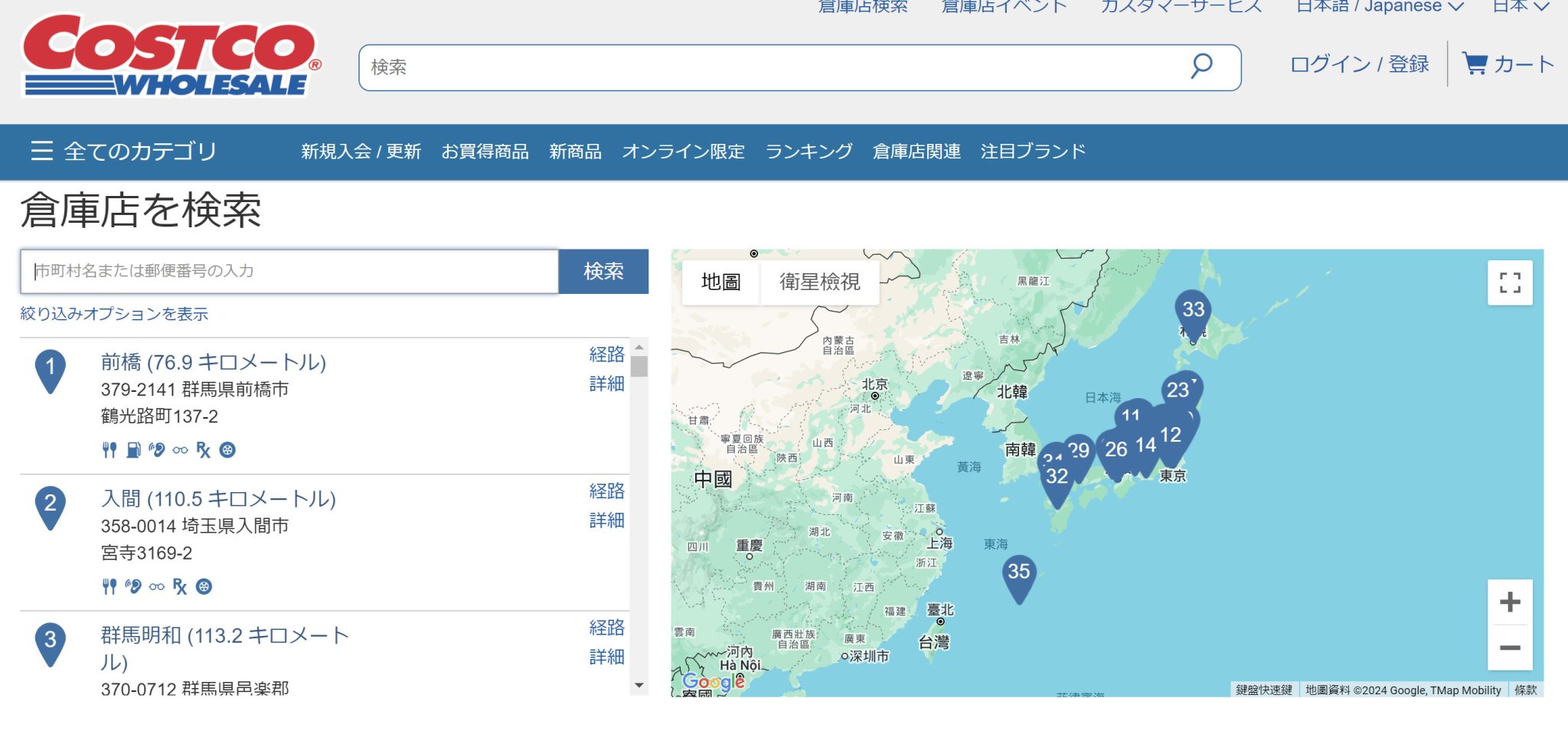This screenshot has width=1568, height=734.
Task: Expand 絞り込みオプションを表示 filter options
Action: [114, 314]
